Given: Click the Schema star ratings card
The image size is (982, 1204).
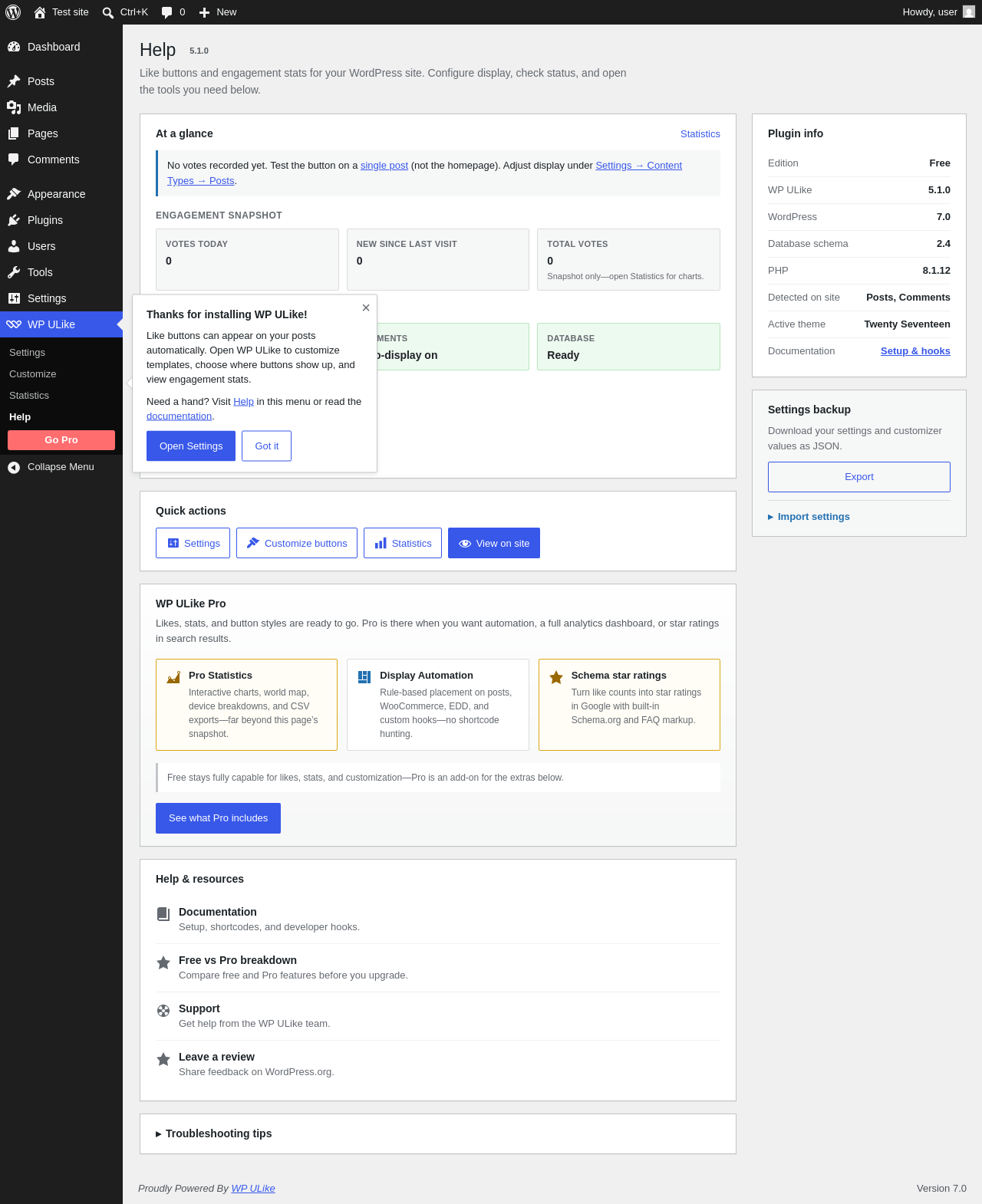Looking at the screenshot, I should 629,705.
